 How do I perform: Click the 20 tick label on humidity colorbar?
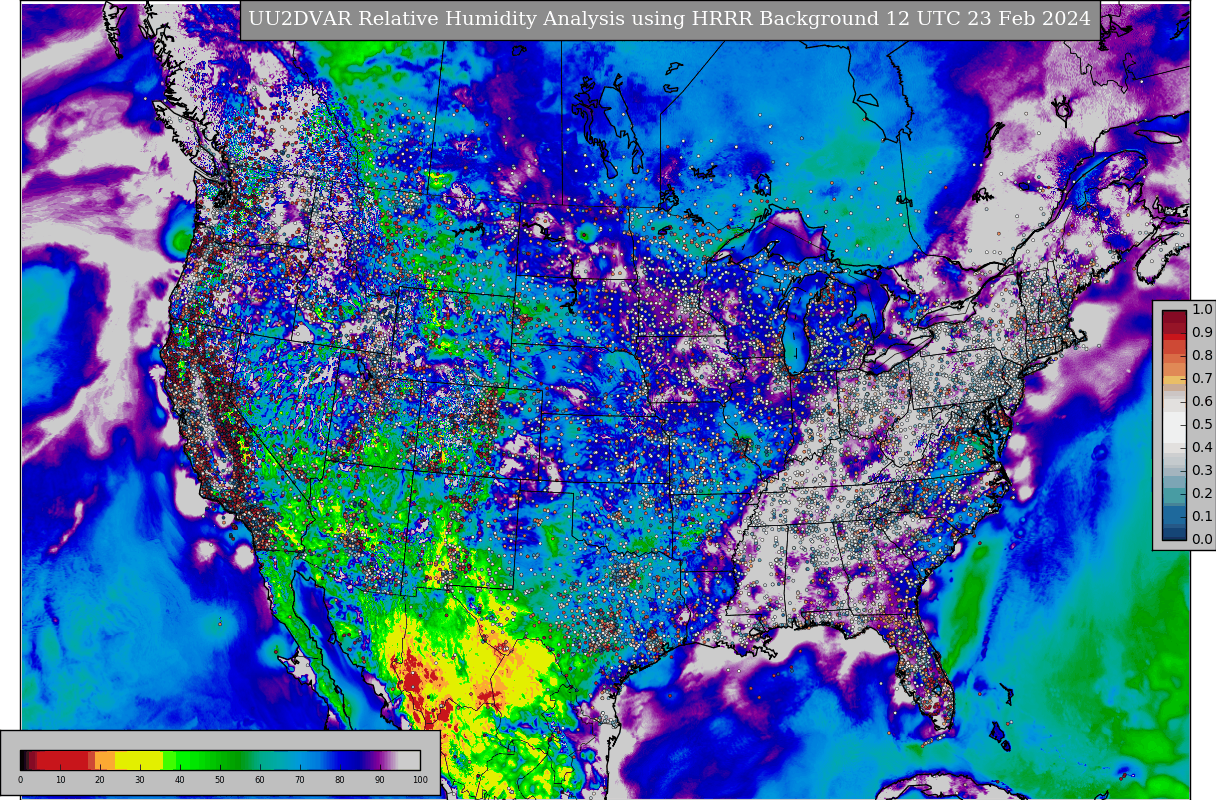[100, 780]
